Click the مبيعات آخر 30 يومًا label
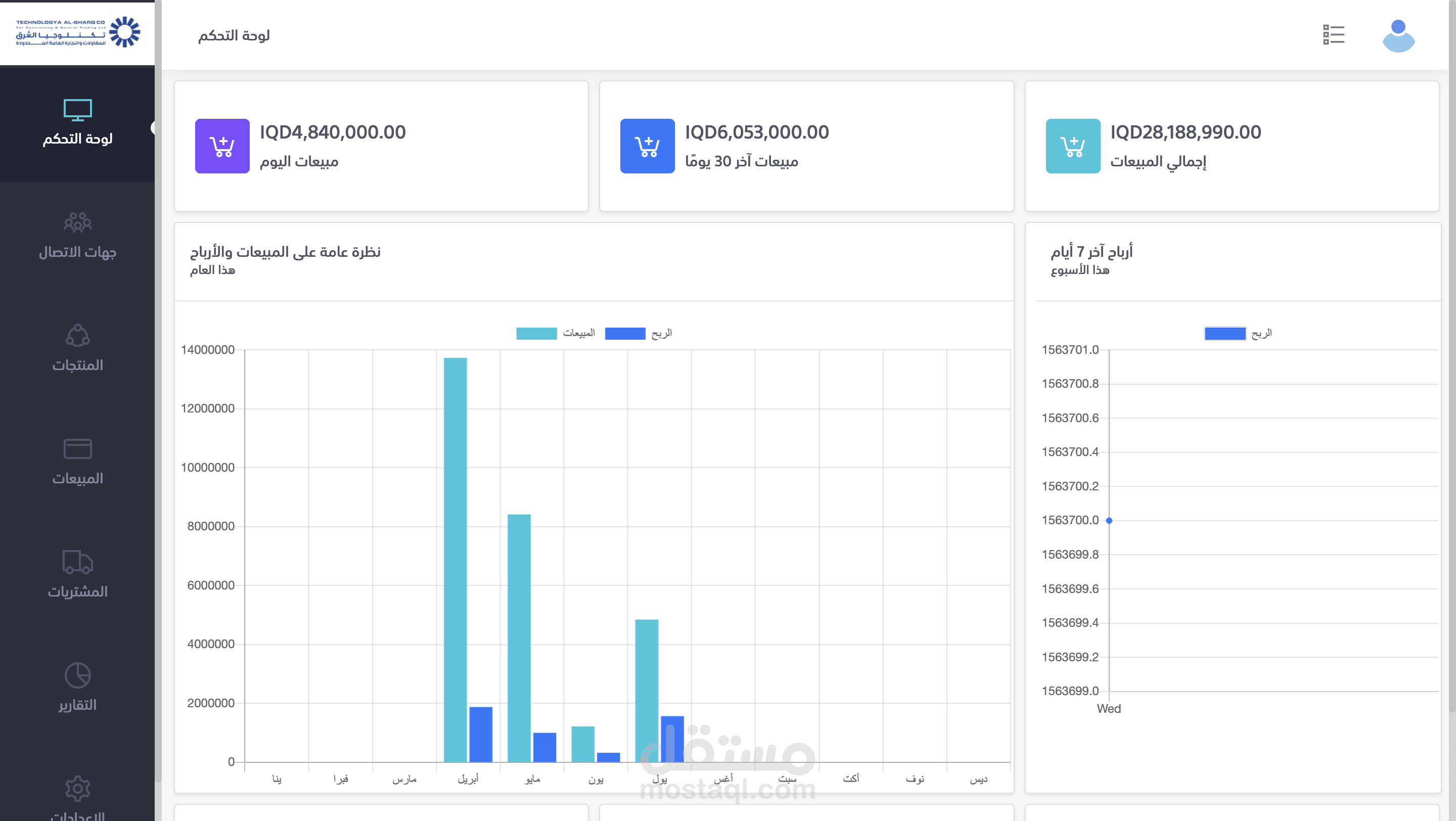 click(742, 162)
